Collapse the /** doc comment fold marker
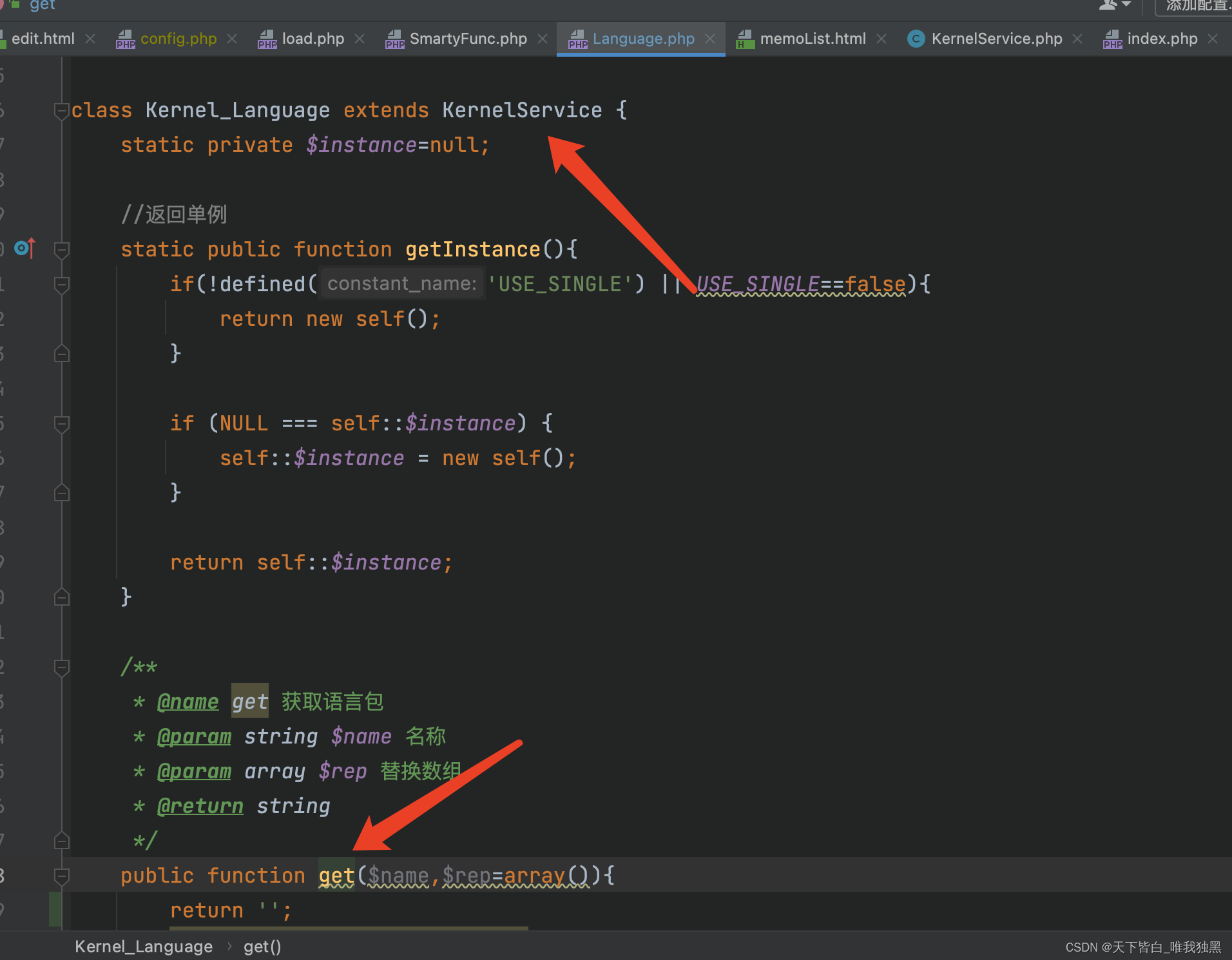The image size is (1232, 960). 62,667
